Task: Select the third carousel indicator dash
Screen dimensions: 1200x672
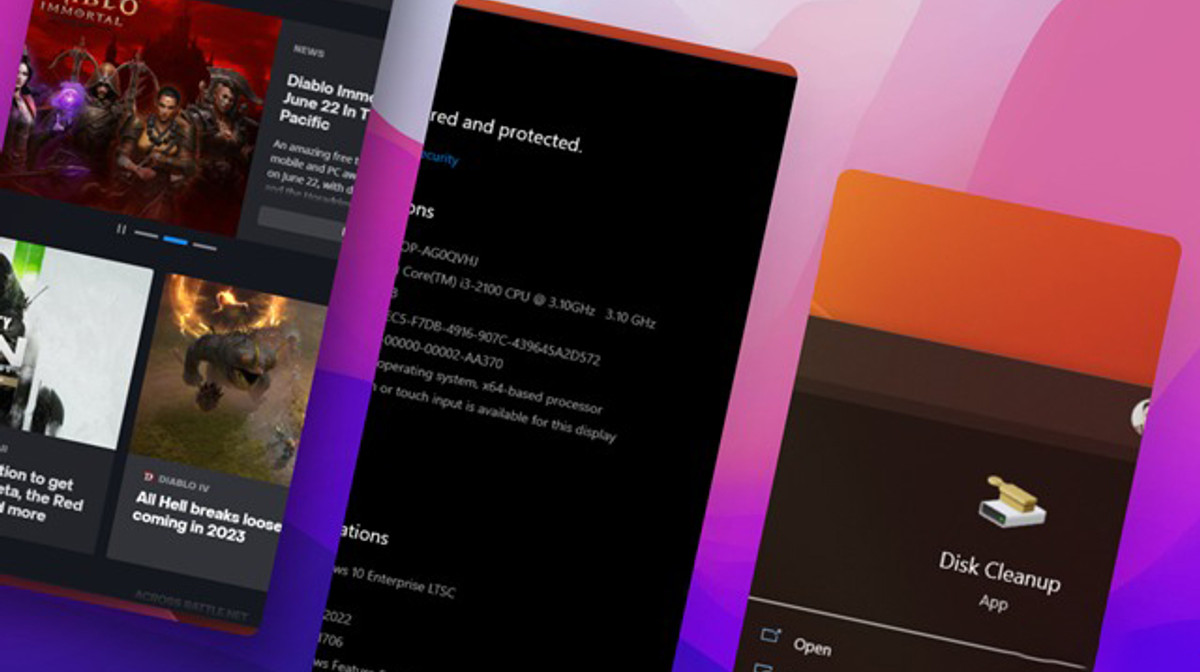Action: (204, 246)
